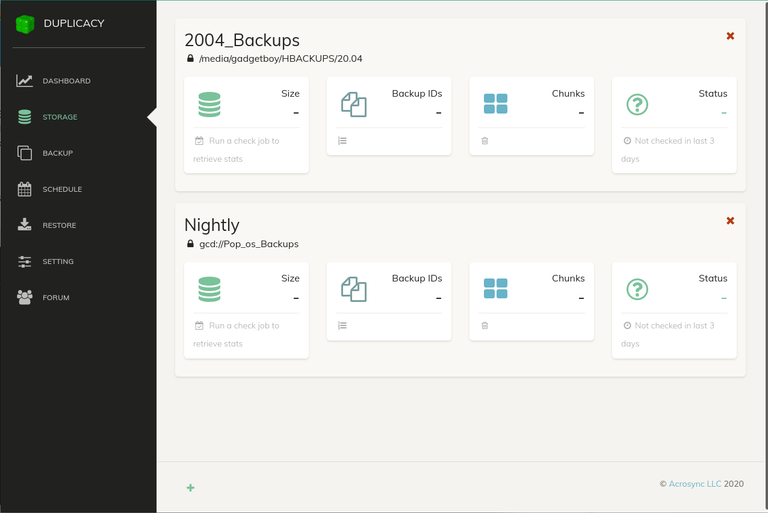This screenshot has width=768, height=513.
Task: Click the Size database icon in 2004_Backups
Action: coord(210,104)
